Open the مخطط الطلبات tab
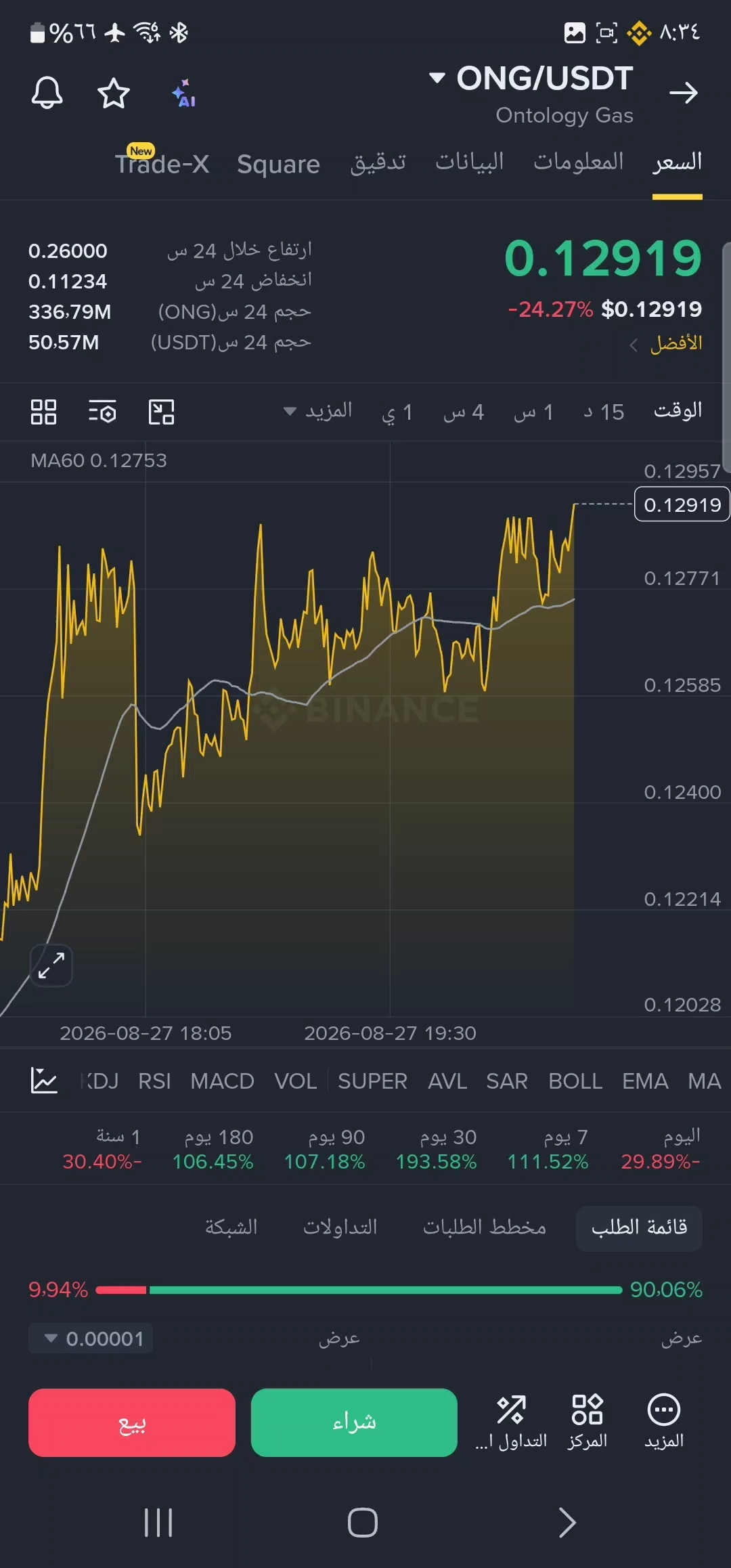This screenshot has height=1568, width=731. click(x=485, y=1227)
